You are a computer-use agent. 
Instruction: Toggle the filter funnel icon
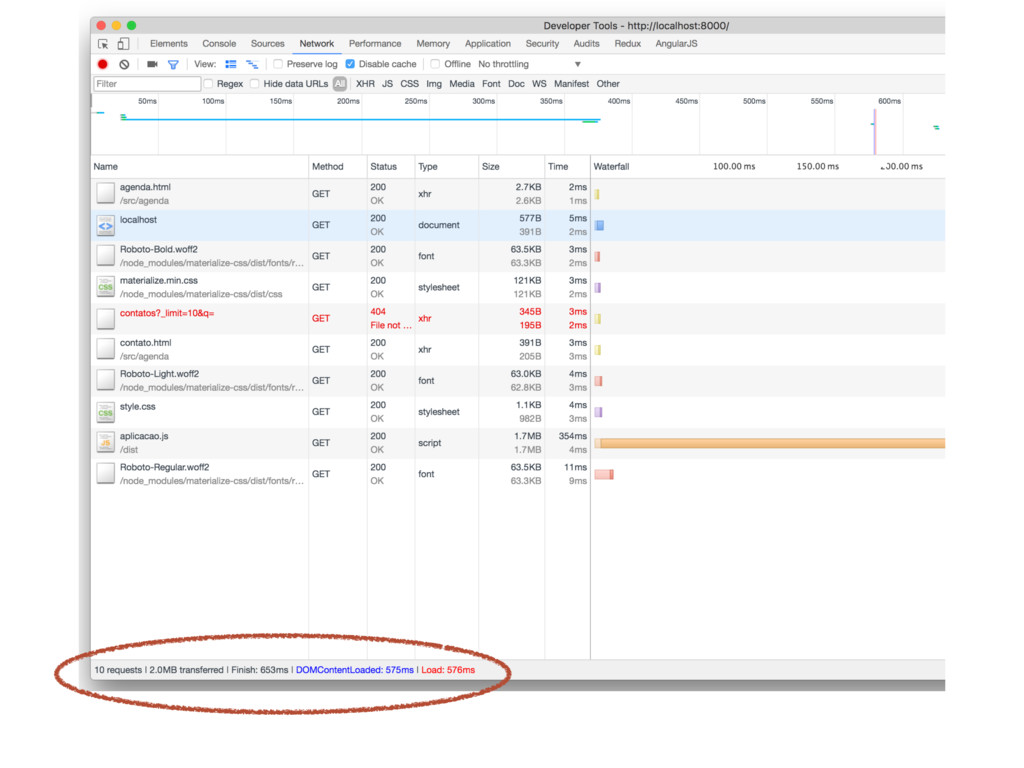[173, 64]
